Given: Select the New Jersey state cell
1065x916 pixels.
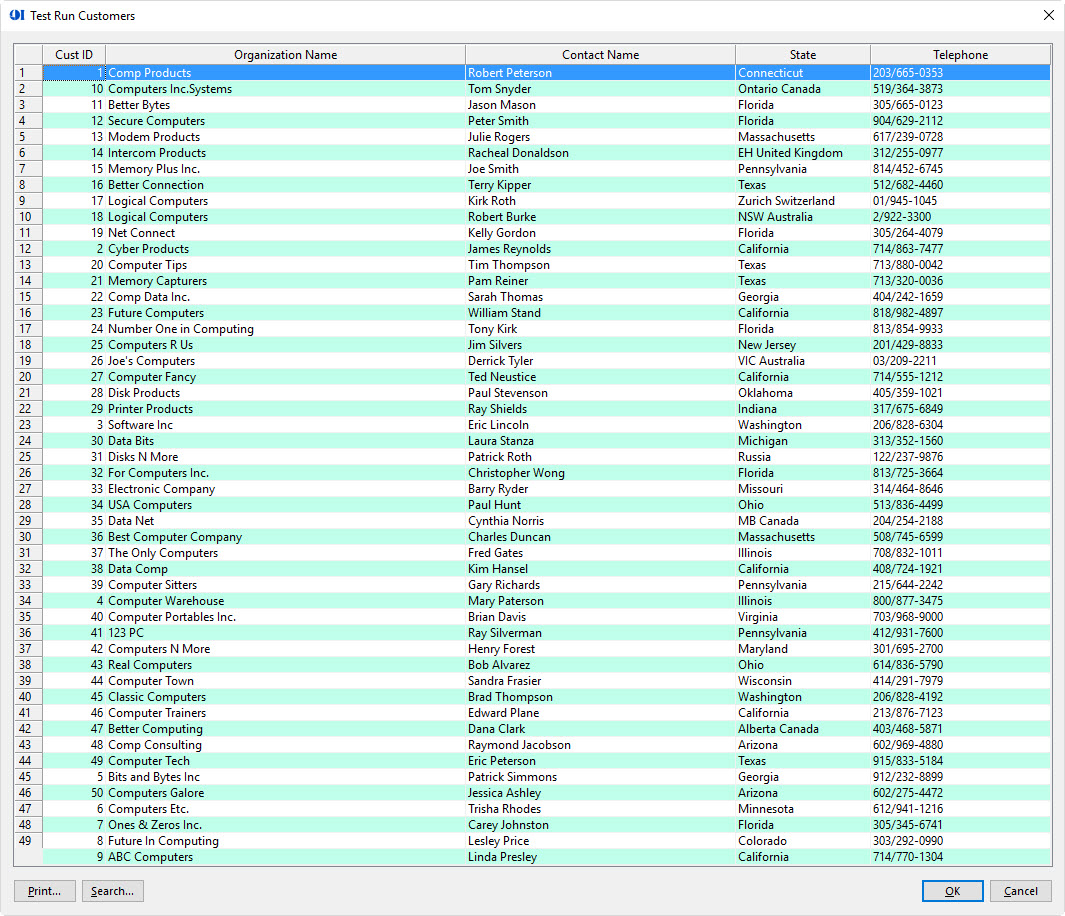Looking at the screenshot, I should (803, 345).
